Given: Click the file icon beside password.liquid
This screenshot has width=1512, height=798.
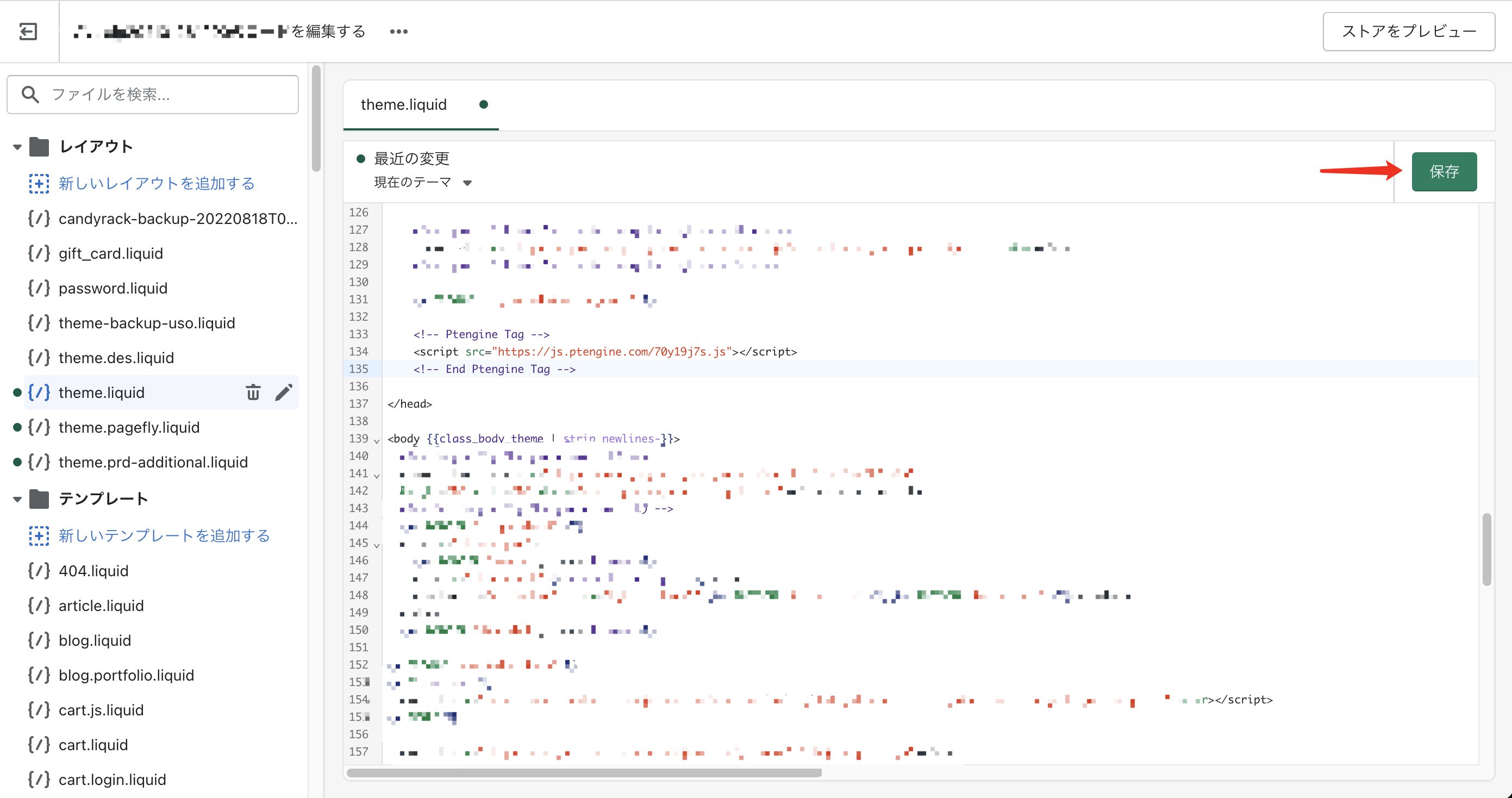Looking at the screenshot, I should point(39,288).
